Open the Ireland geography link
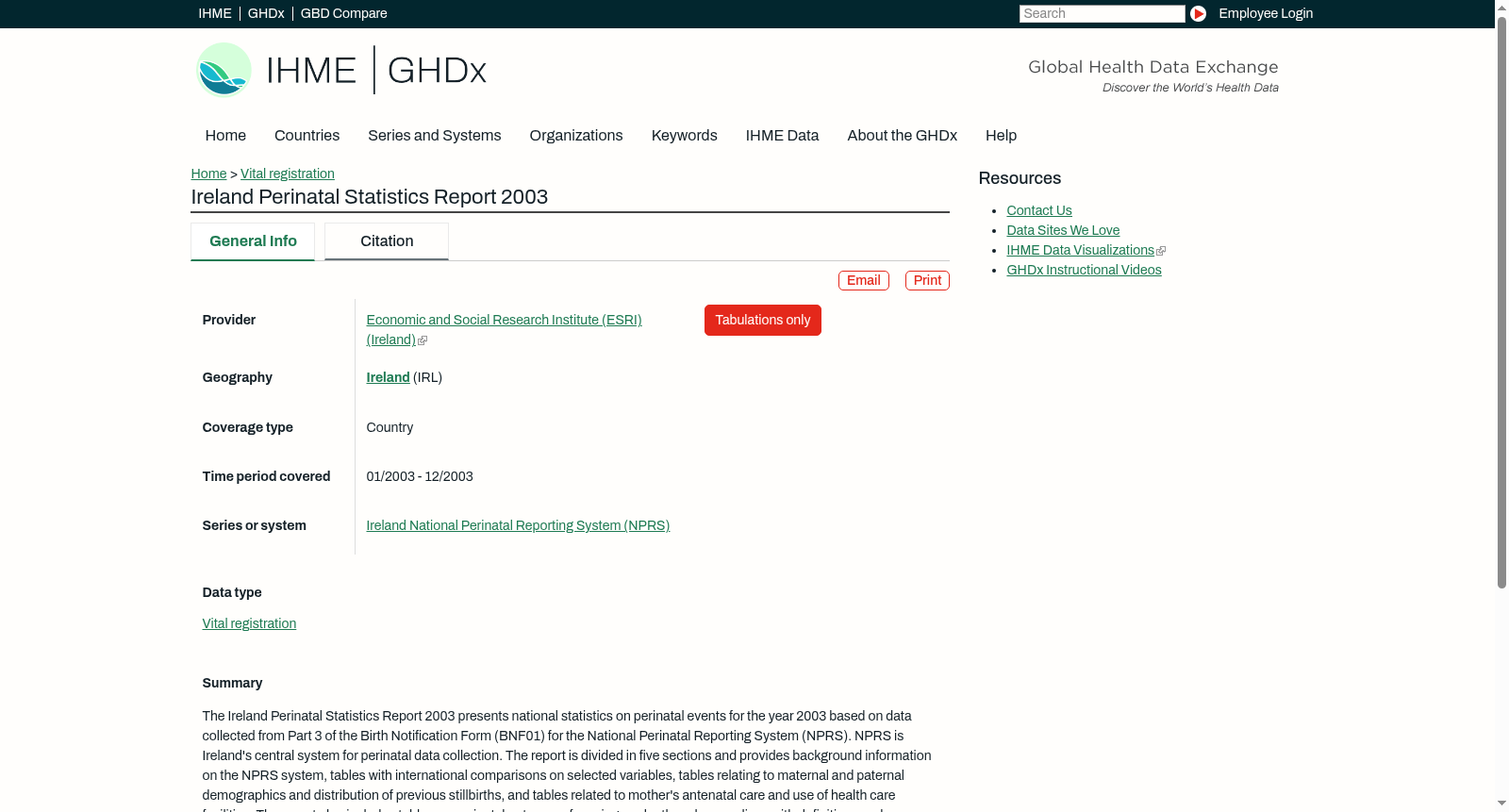Viewport: 1509px width, 812px height. point(388,377)
